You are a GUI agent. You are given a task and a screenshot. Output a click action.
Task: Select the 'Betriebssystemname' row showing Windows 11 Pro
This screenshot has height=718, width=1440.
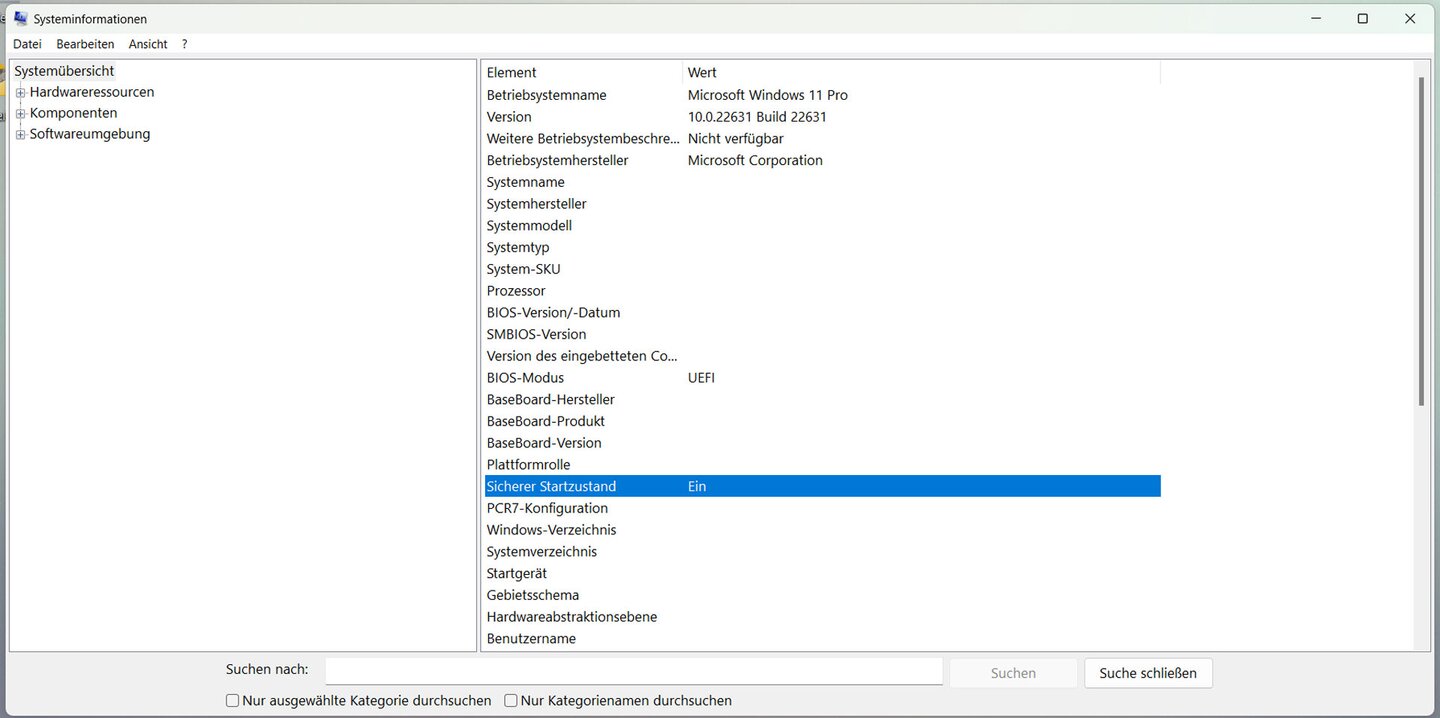click(x=700, y=94)
